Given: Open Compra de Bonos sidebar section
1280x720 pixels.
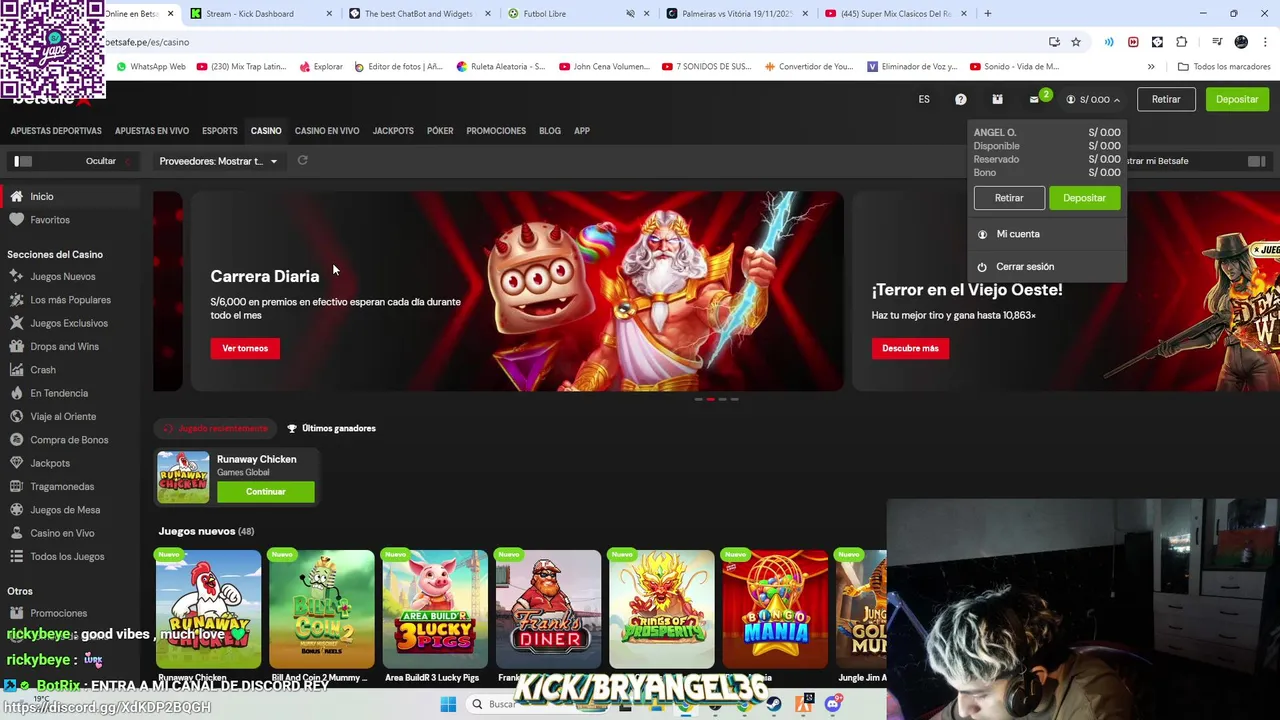Looking at the screenshot, I should (x=70, y=440).
